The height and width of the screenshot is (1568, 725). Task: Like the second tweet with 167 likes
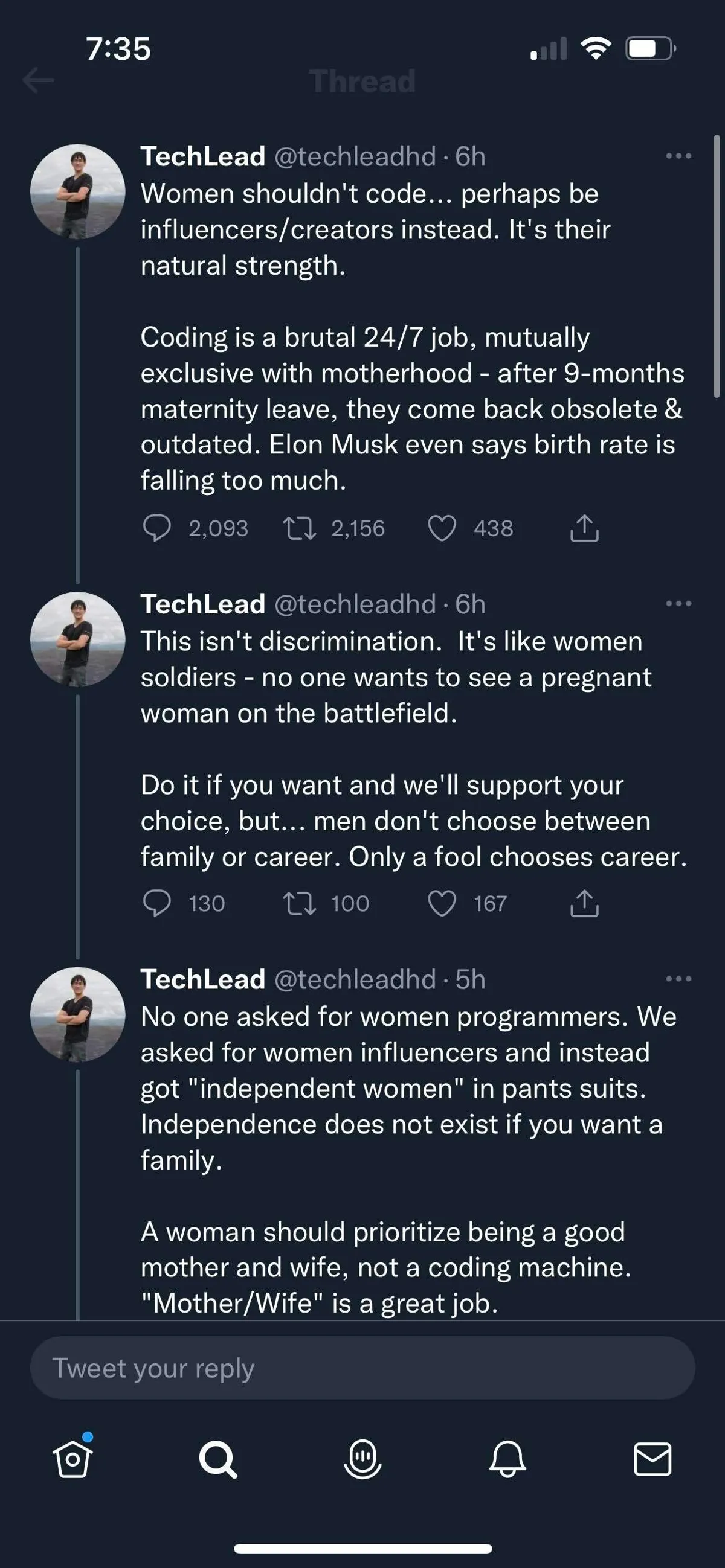click(442, 903)
